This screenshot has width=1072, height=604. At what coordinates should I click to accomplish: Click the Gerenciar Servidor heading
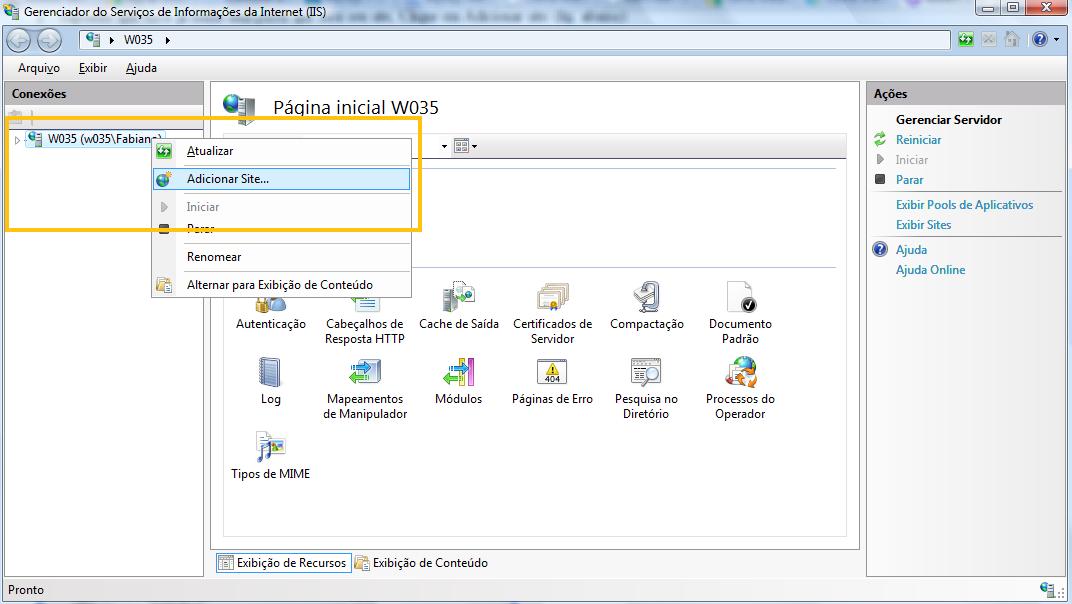tap(949, 120)
